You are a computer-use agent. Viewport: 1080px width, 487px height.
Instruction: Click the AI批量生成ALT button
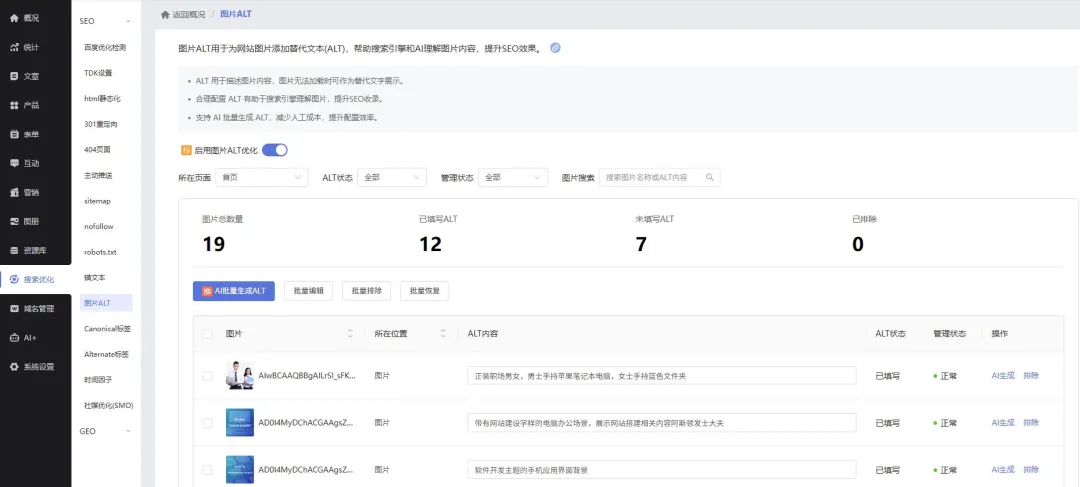(x=233, y=291)
